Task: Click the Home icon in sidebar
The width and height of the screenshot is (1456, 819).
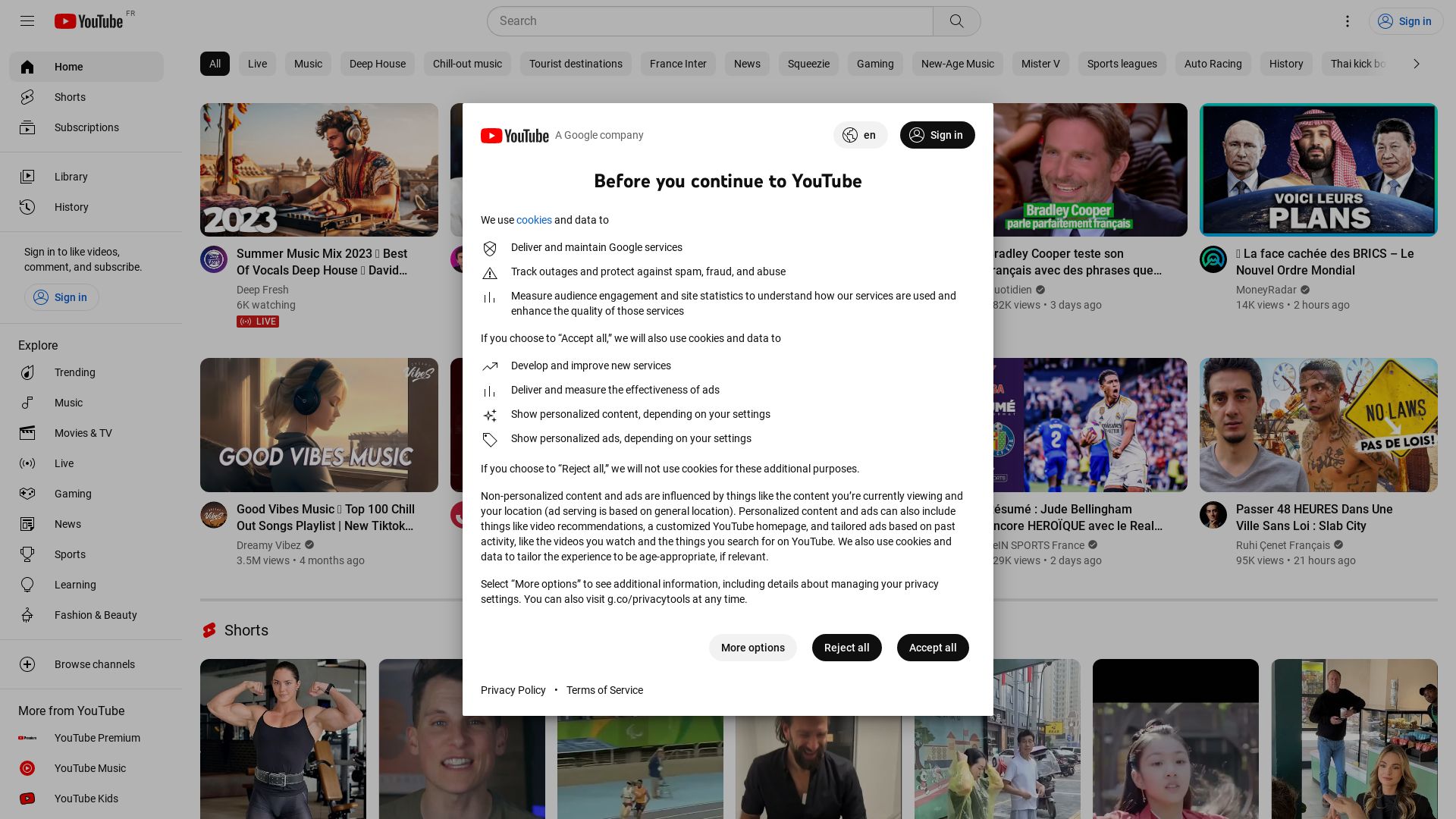Action: [27, 67]
